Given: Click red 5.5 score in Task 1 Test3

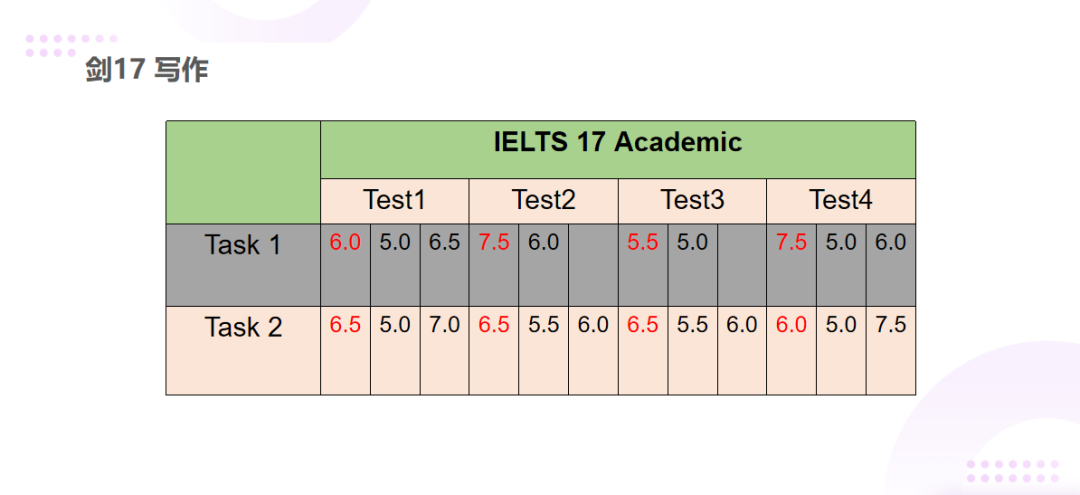Looking at the screenshot, I should [642, 242].
